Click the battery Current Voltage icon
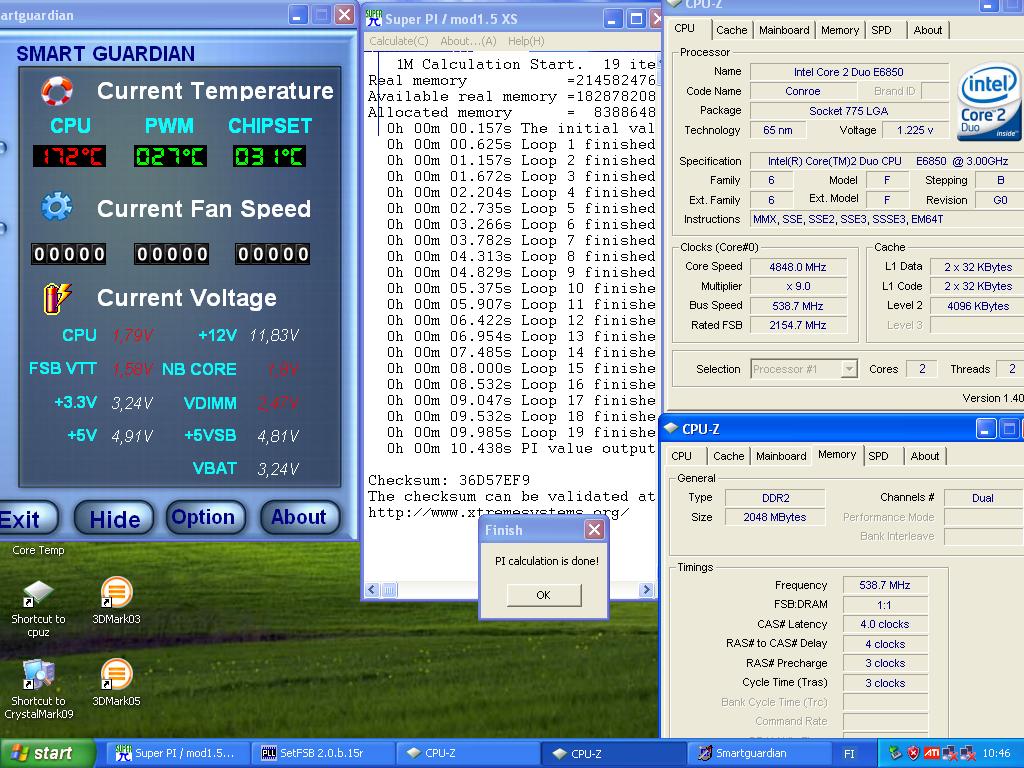Screen dimensions: 1024x768 pyautogui.click(x=57, y=298)
